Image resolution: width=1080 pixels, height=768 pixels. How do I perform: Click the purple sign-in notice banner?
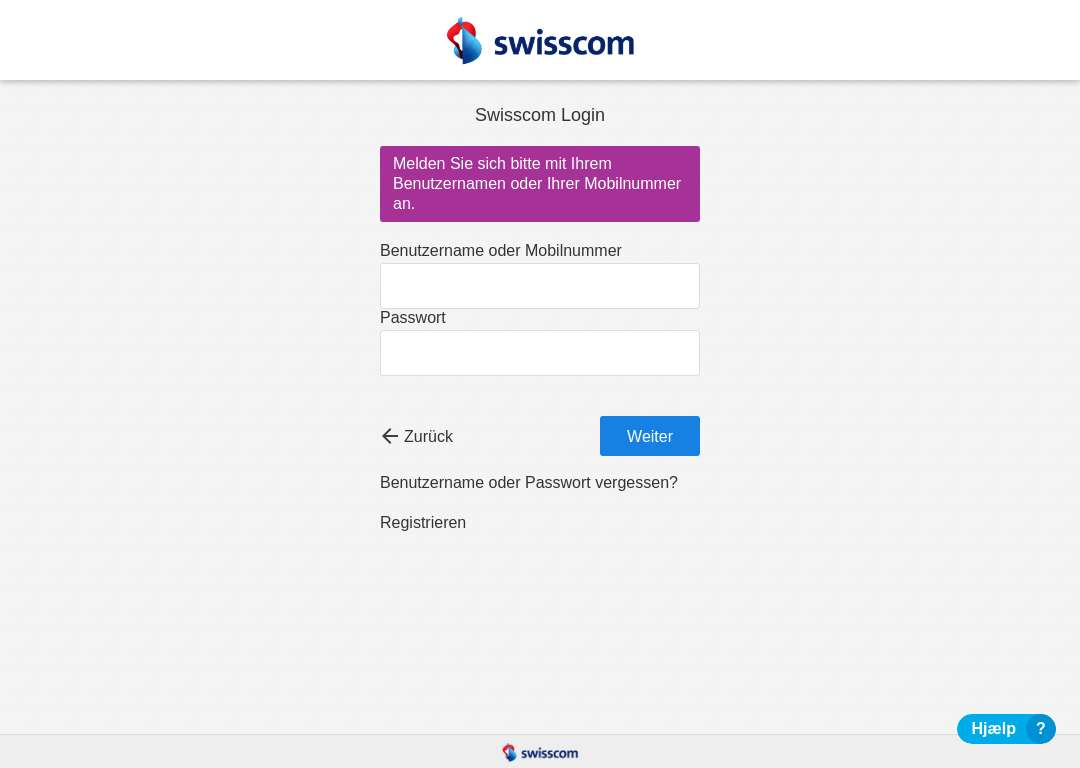pyautogui.click(x=539, y=184)
